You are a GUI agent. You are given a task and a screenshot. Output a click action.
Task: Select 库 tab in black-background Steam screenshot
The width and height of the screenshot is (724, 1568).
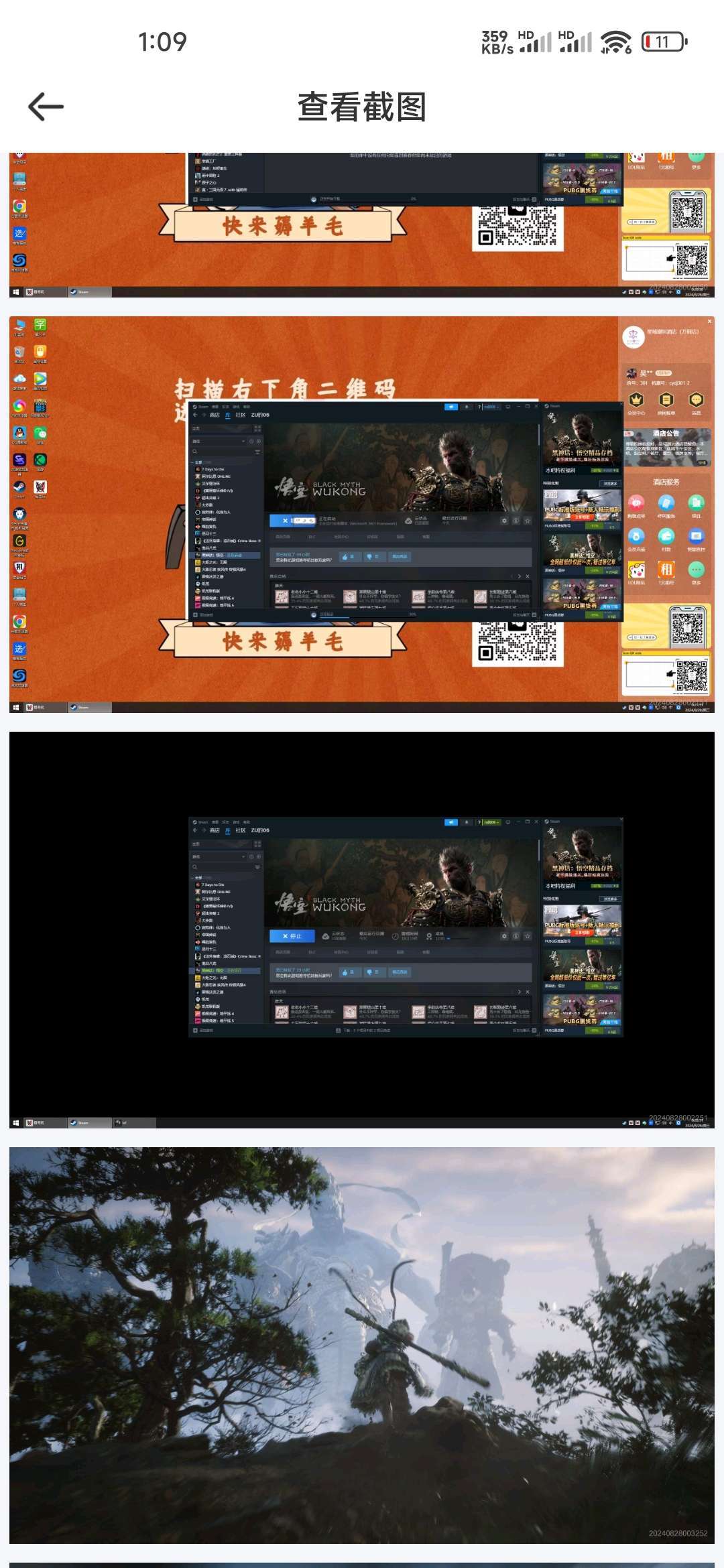tap(228, 830)
